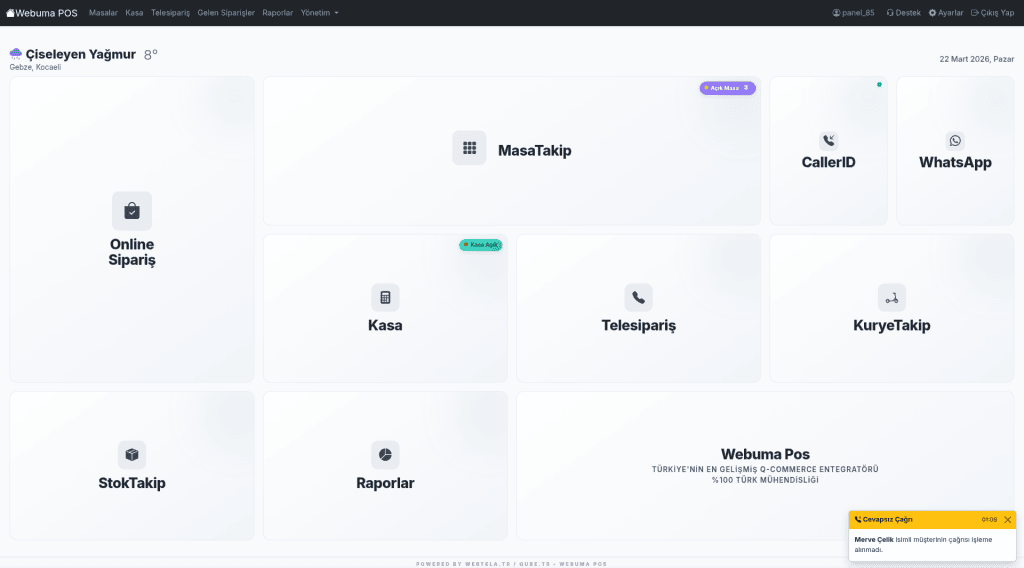This screenshot has width=1024, height=568.
Task: Open the Online Sipariş shopping bag icon
Action: pyautogui.click(x=132, y=211)
